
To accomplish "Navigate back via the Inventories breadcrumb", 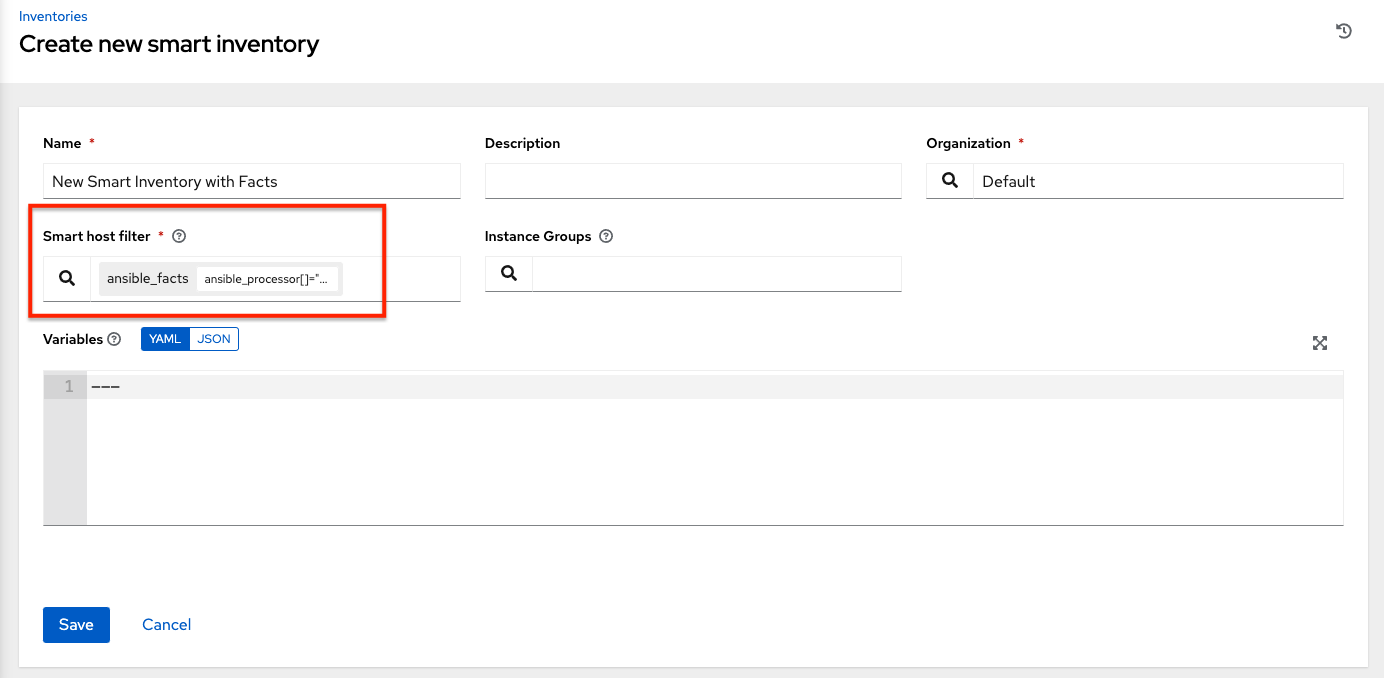I will (x=52, y=16).
